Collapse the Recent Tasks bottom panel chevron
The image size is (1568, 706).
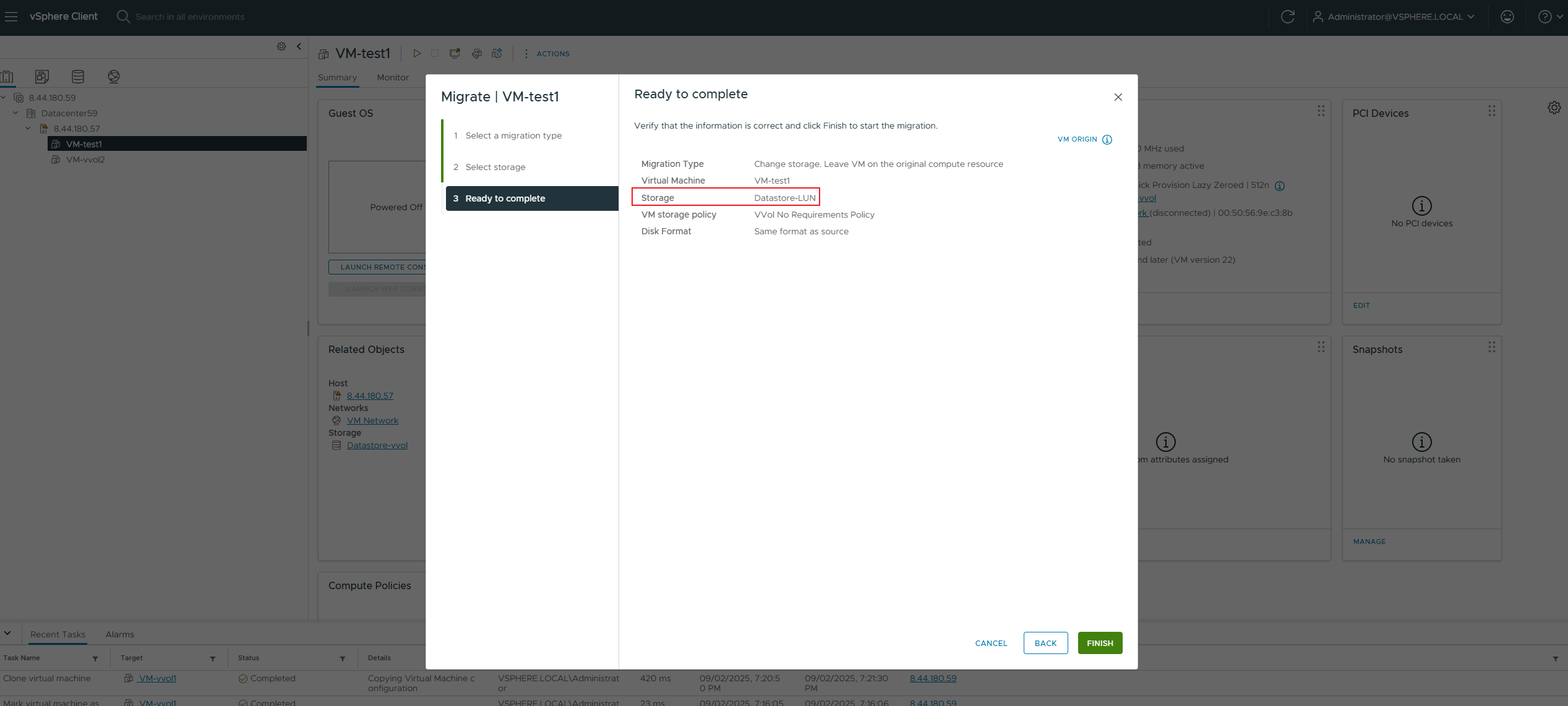tap(7, 634)
